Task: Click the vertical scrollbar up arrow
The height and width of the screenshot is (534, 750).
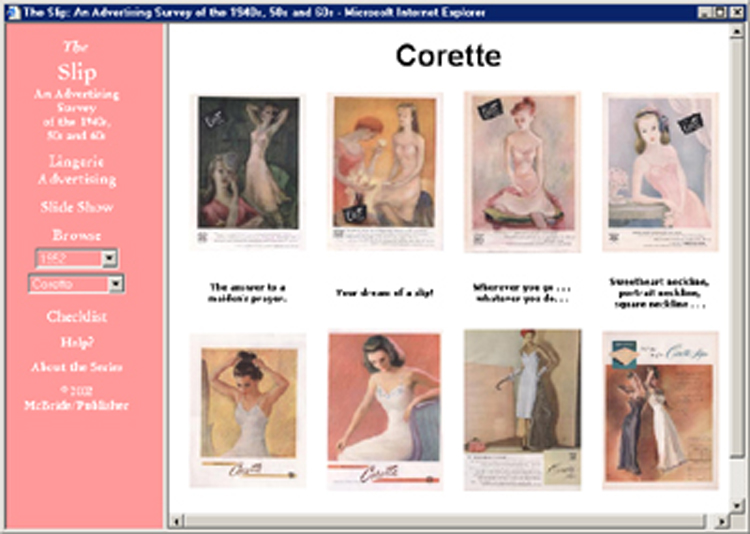Action: click(737, 31)
